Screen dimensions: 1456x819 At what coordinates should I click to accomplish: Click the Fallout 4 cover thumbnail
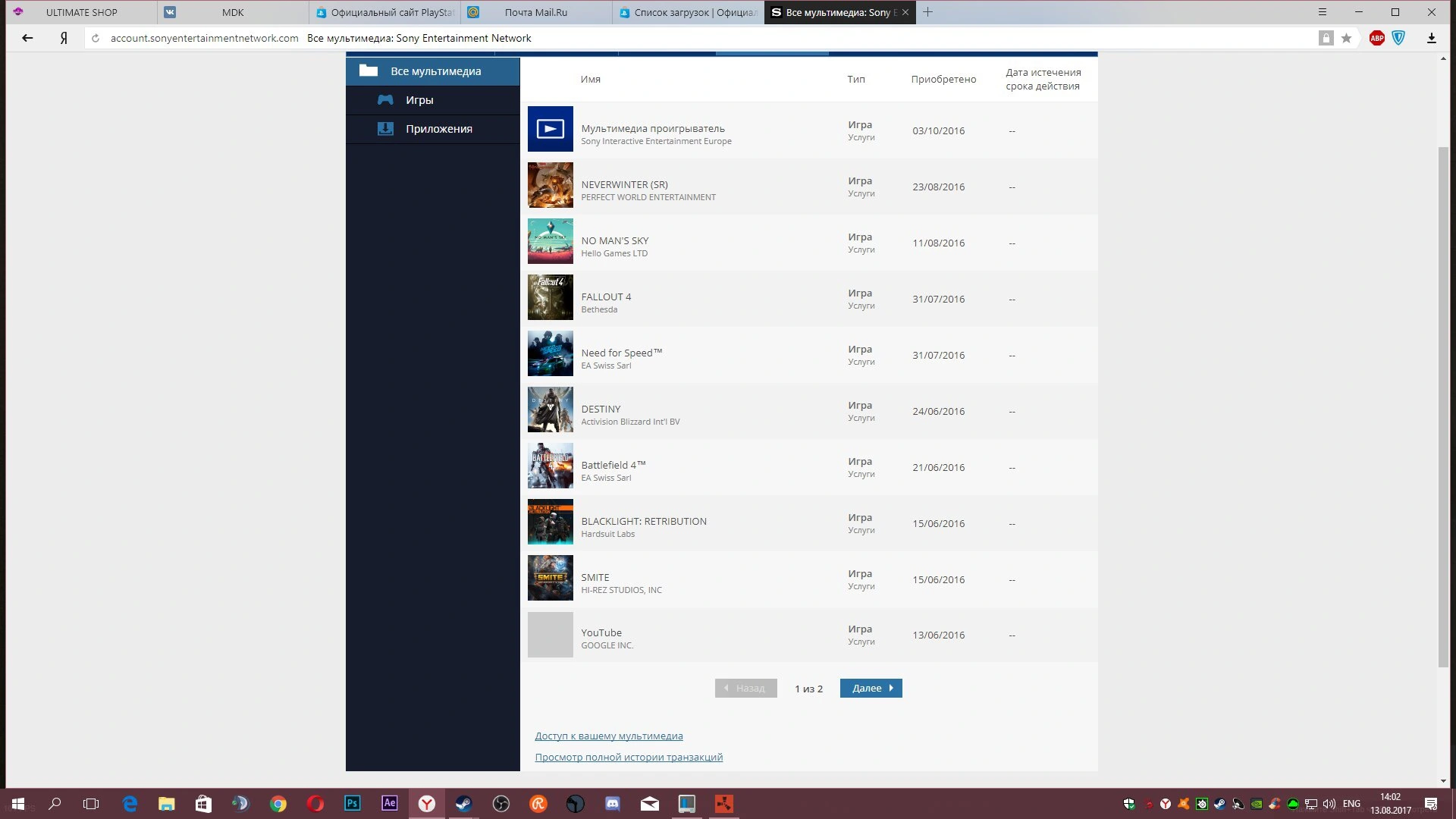[x=551, y=297]
